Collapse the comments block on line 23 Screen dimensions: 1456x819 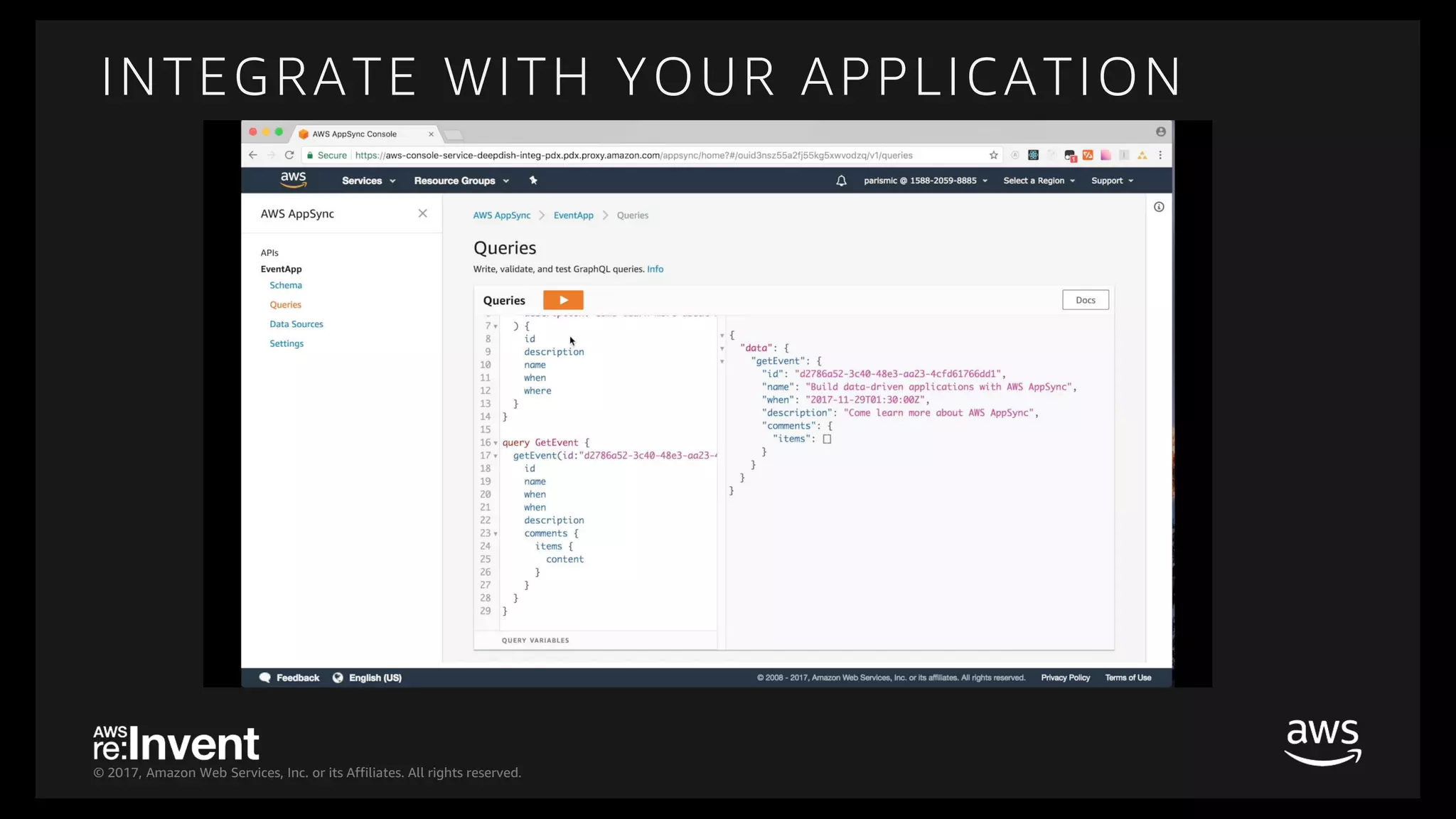pyautogui.click(x=496, y=534)
